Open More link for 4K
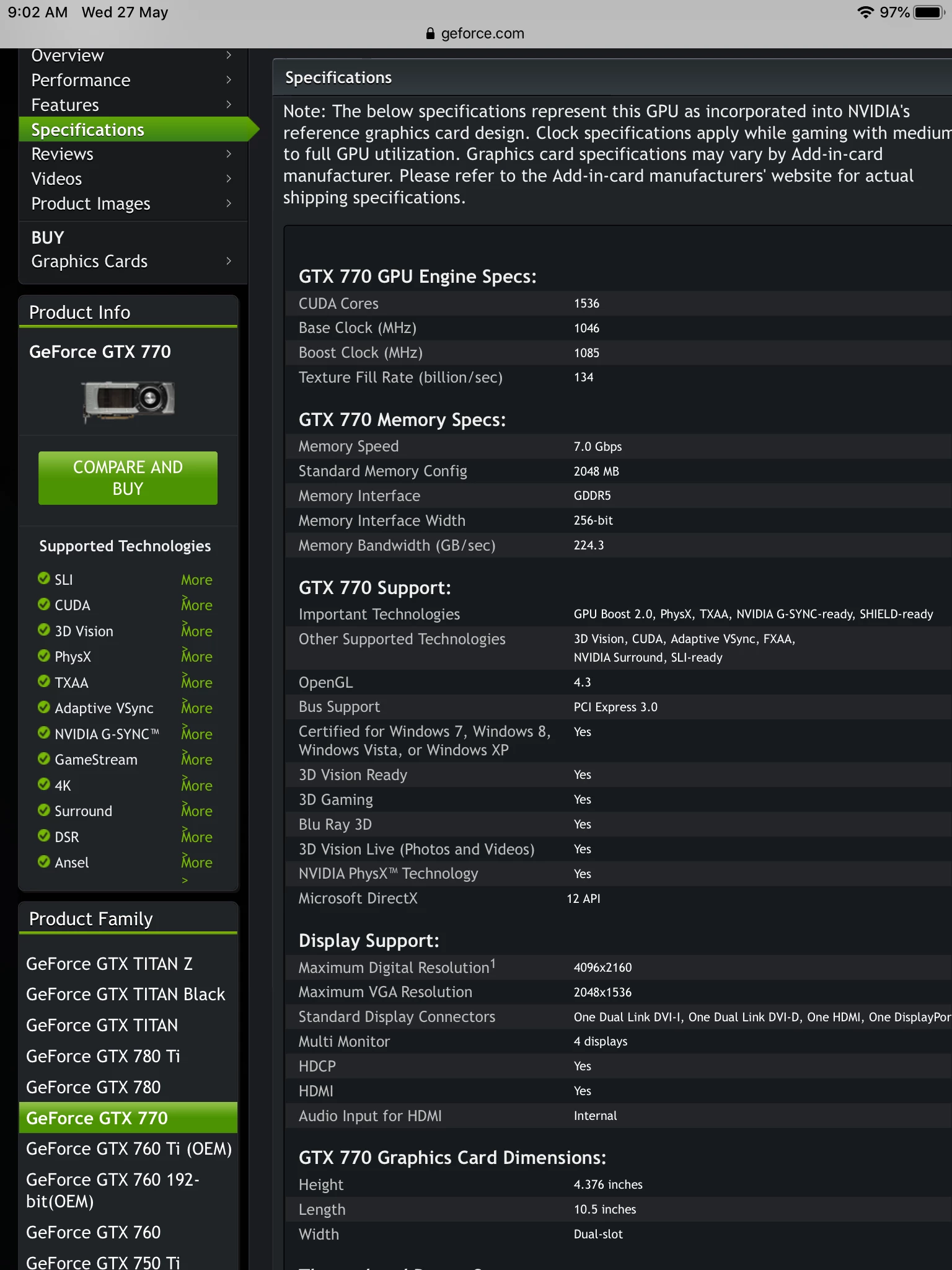 click(196, 786)
